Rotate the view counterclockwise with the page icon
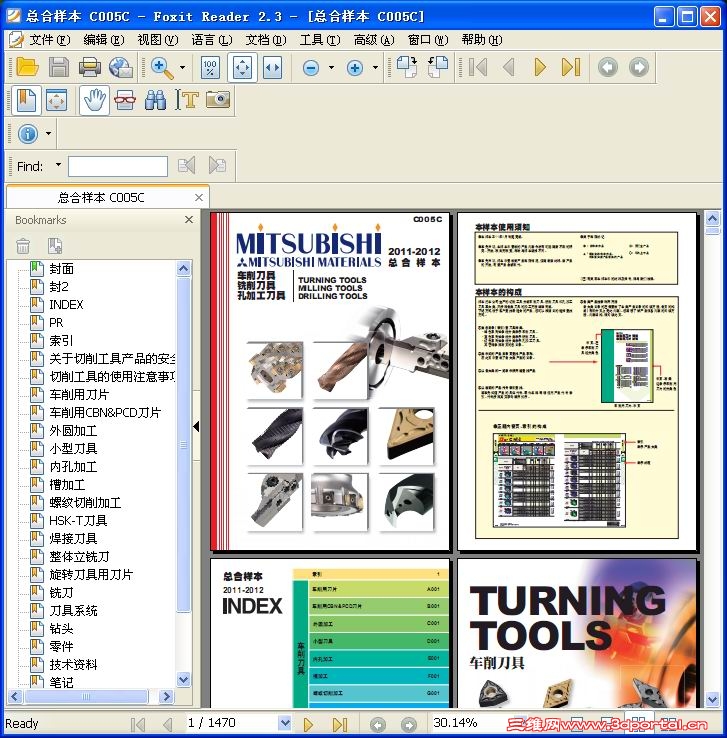The height and width of the screenshot is (738, 727). pos(438,66)
